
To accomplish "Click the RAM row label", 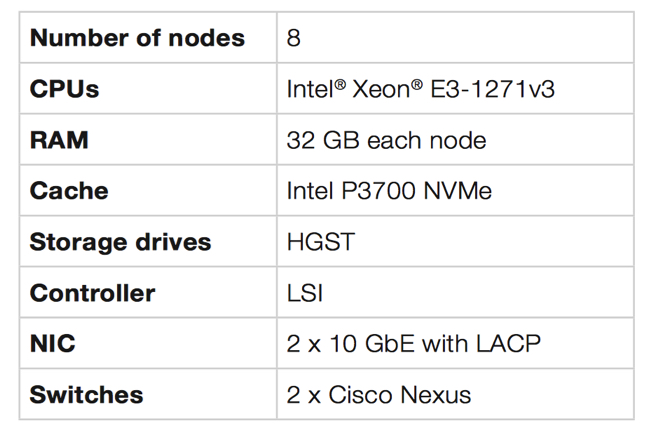I will [x=59, y=140].
